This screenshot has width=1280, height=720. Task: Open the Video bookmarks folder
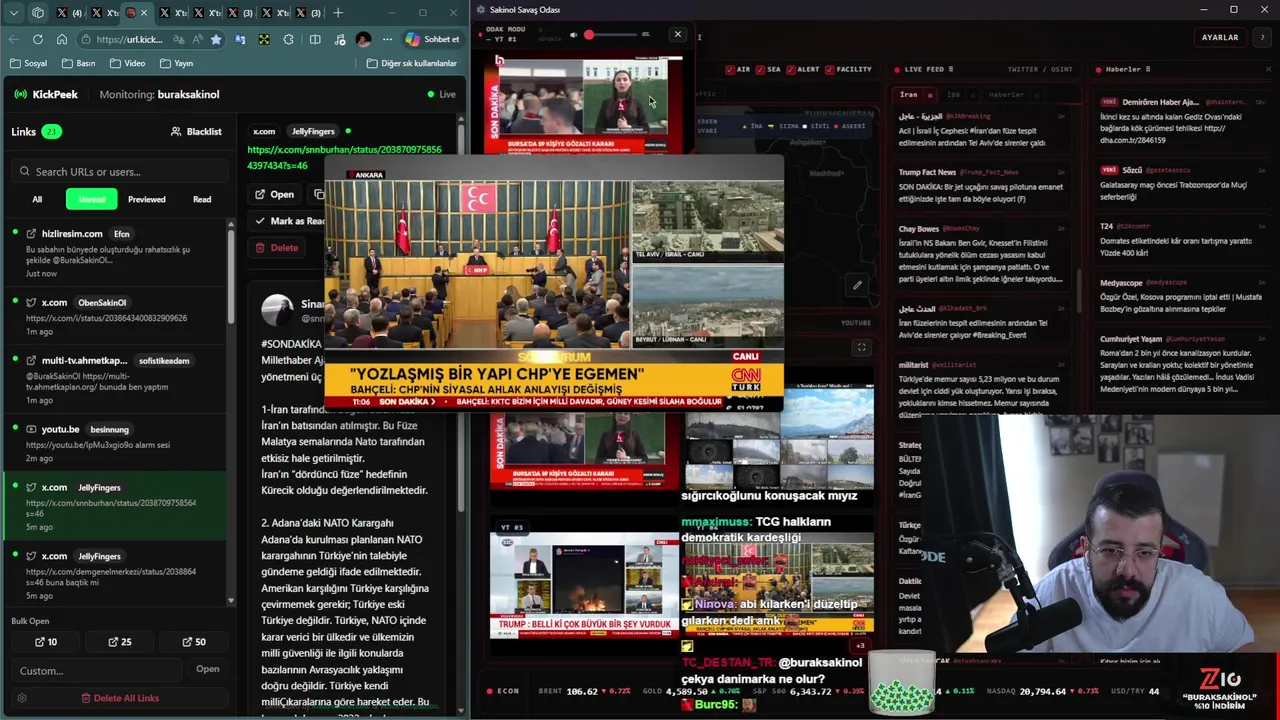pyautogui.click(x=127, y=63)
